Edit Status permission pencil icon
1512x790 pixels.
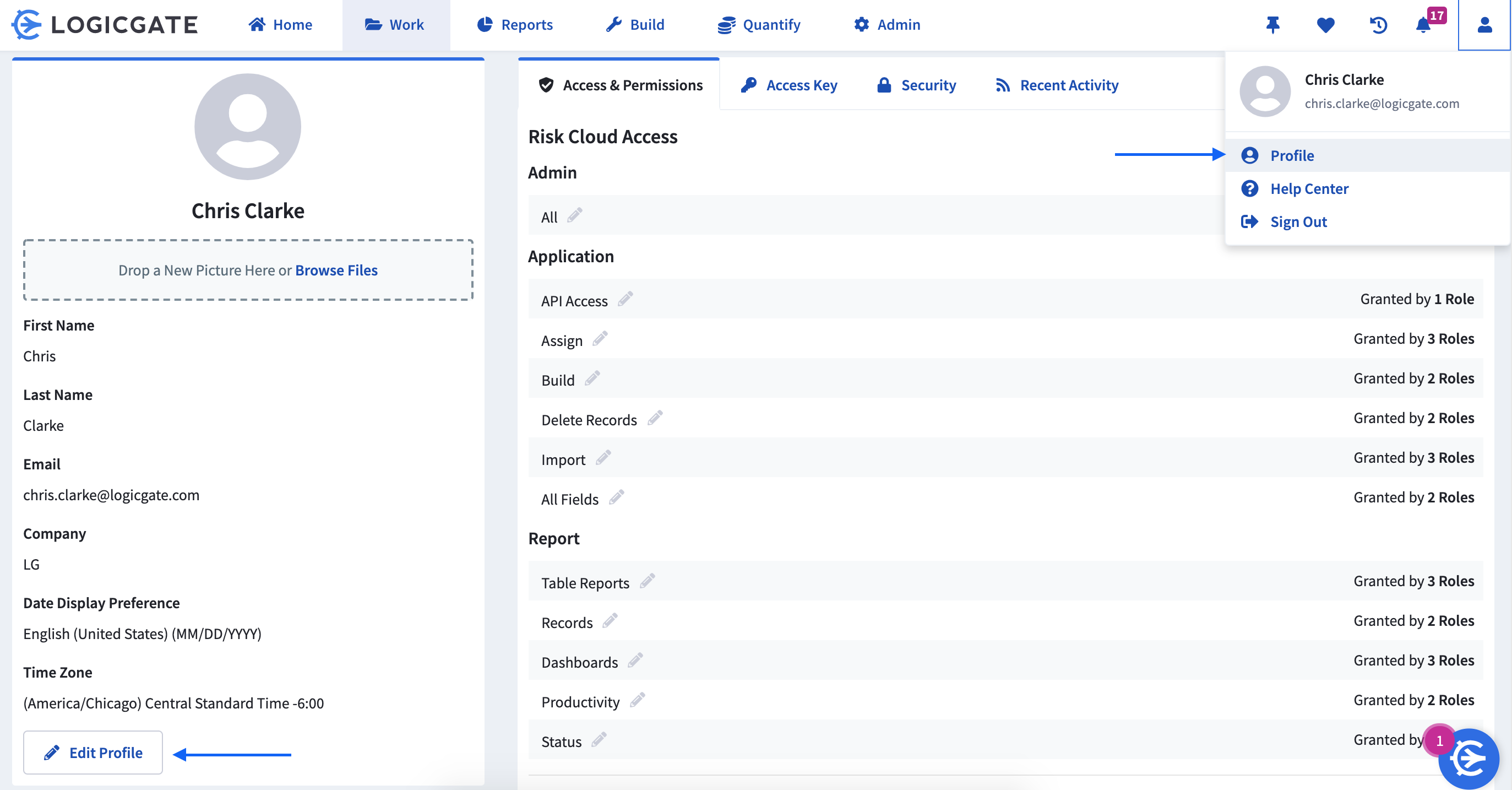(599, 739)
